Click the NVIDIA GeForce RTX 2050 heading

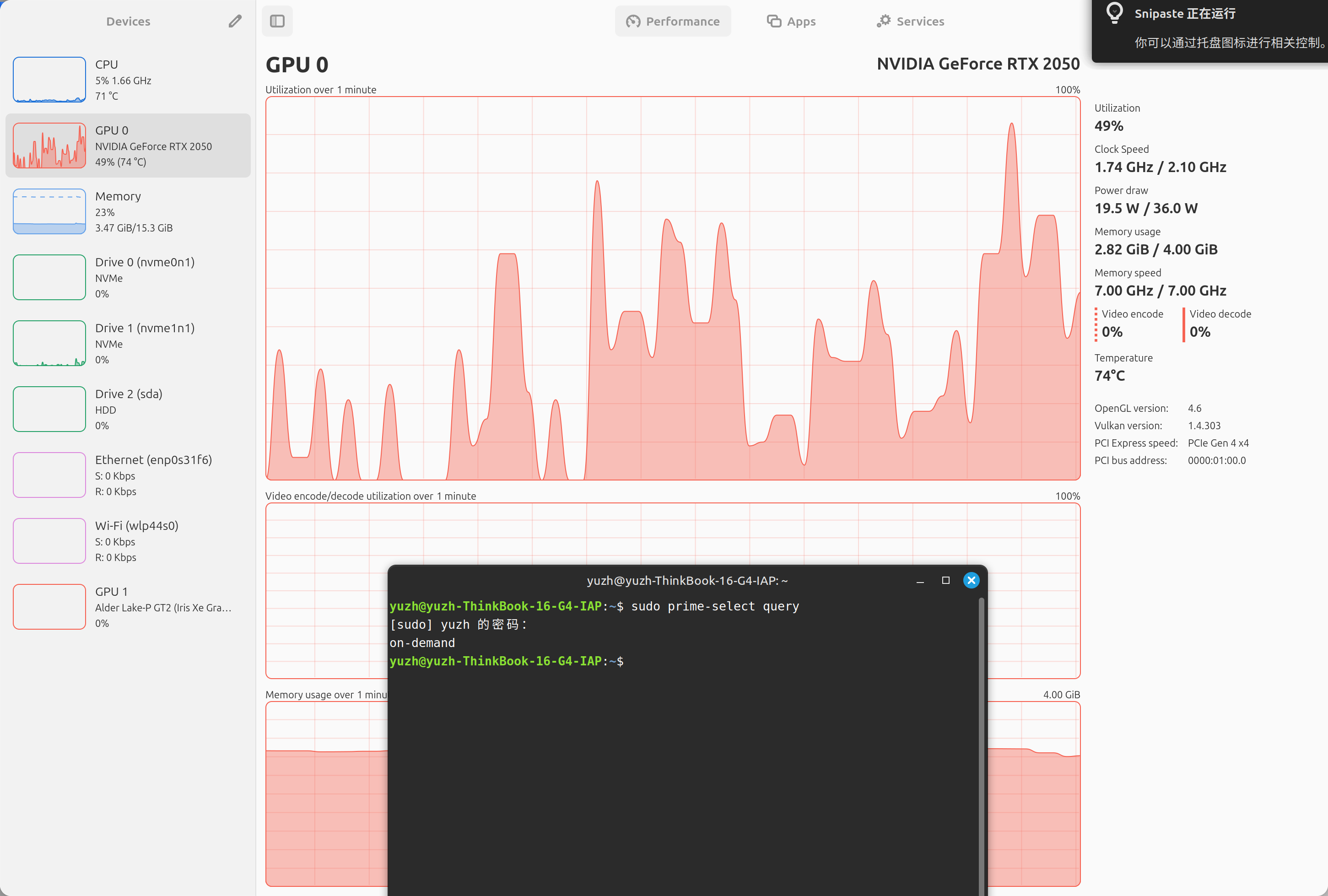pyautogui.click(x=978, y=64)
